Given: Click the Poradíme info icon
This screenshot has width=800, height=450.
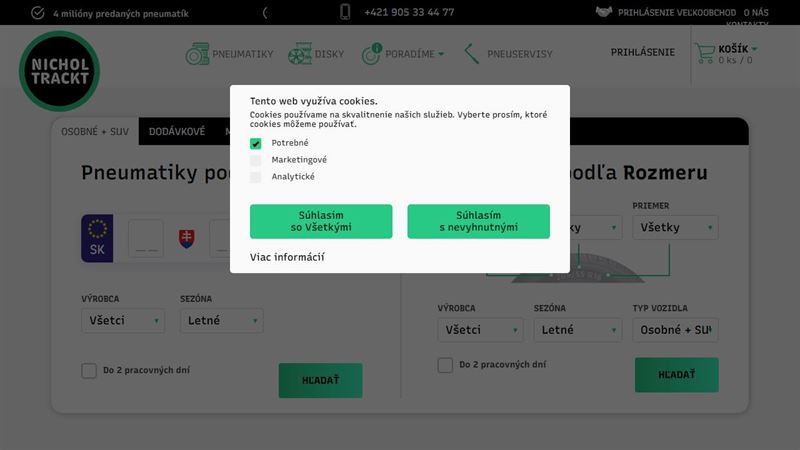Looking at the screenshot, I should [x=371, y=54].
